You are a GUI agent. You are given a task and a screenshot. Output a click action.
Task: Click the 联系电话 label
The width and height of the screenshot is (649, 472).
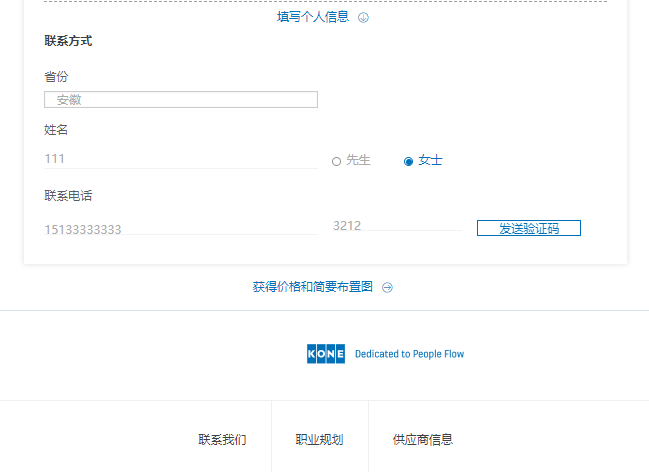pyautogui.click(x=68, y=196)
